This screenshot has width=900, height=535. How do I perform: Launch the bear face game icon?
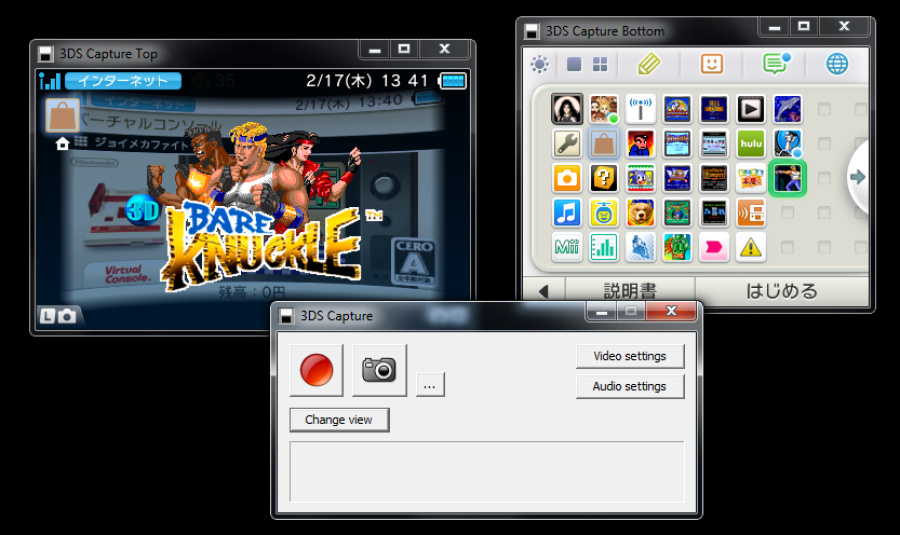click(641, 213)
